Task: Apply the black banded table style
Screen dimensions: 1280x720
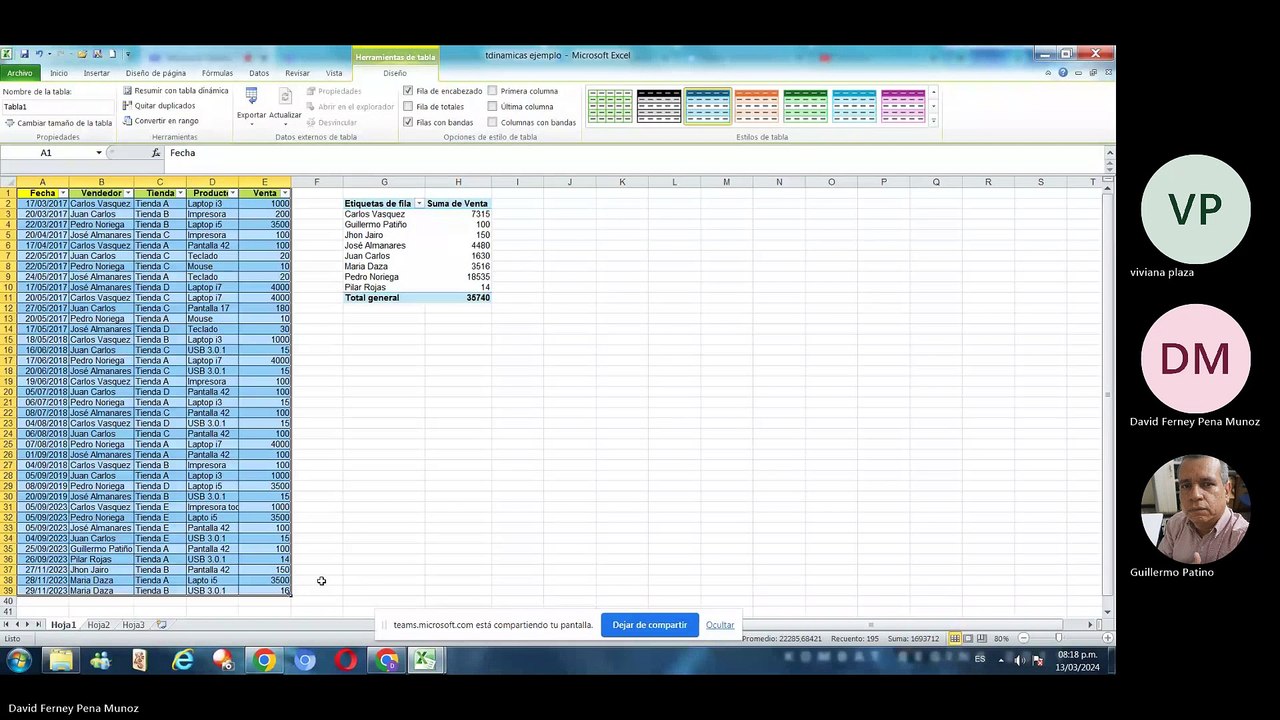Action: click(659, 106)
